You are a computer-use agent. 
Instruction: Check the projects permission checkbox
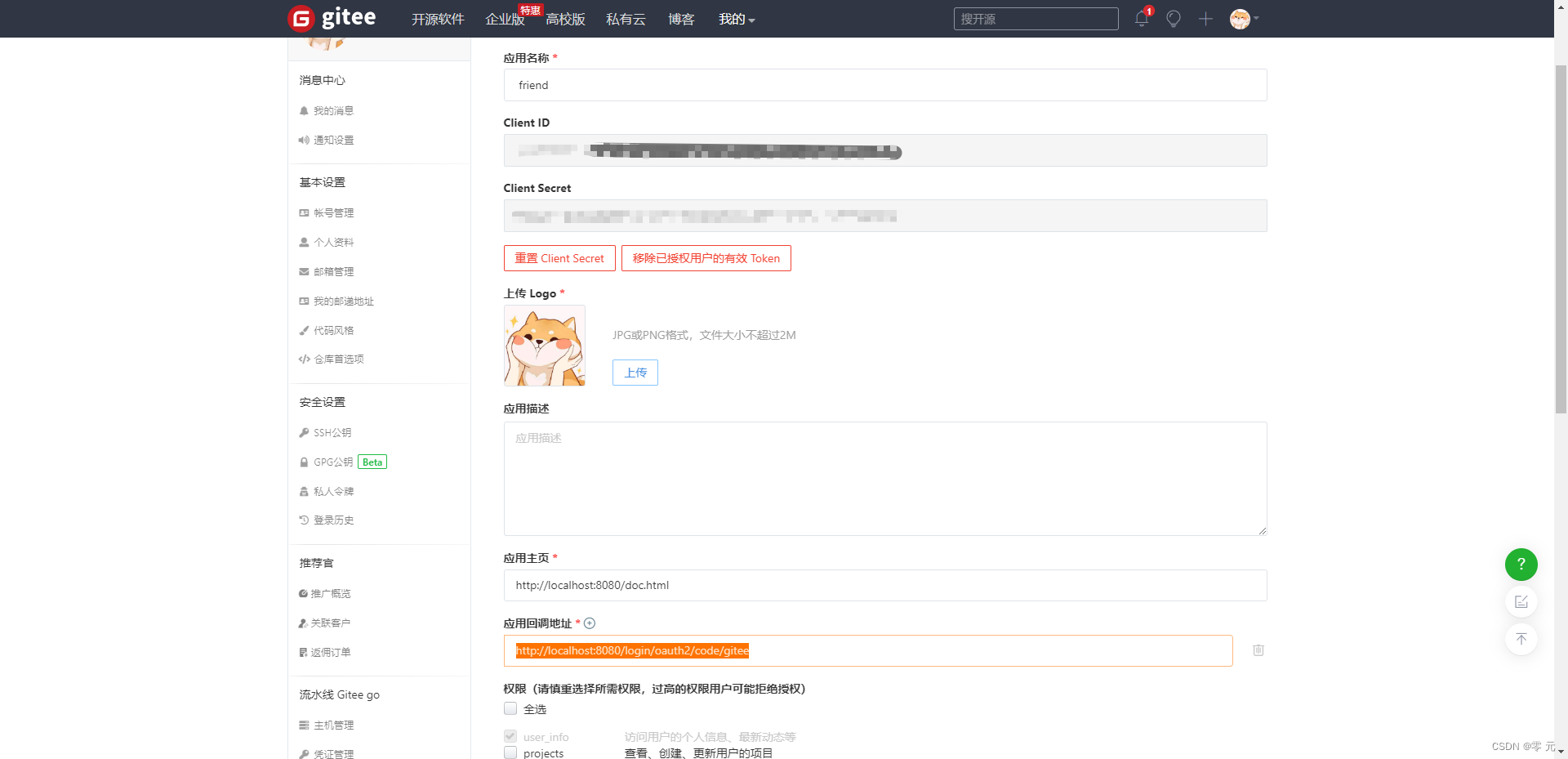(x=510, y=752)
